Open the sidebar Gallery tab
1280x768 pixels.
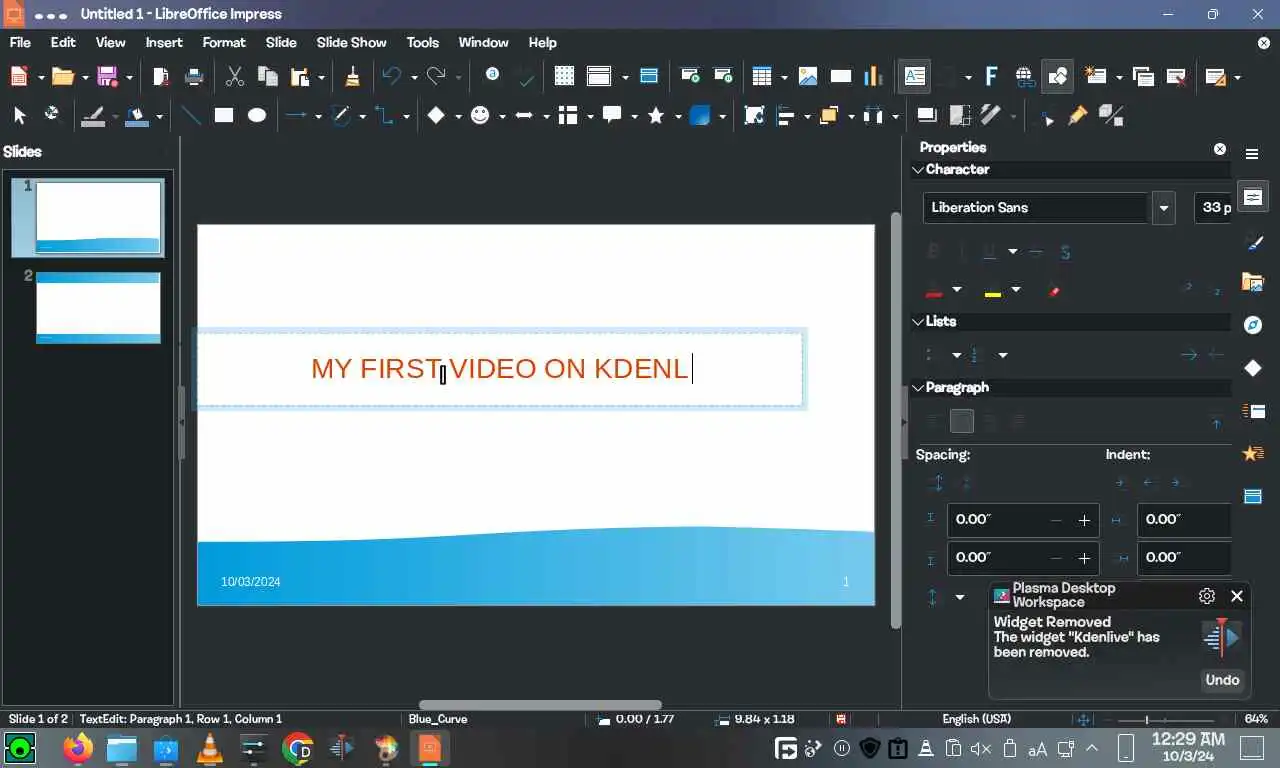[1253, 282]
